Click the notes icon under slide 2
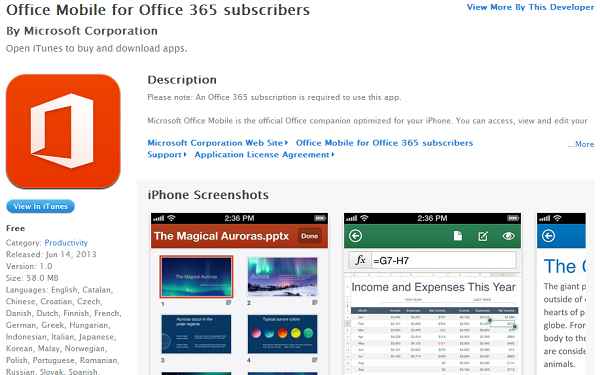This screenshot has height=375, width=600. [x=315, y=303]
